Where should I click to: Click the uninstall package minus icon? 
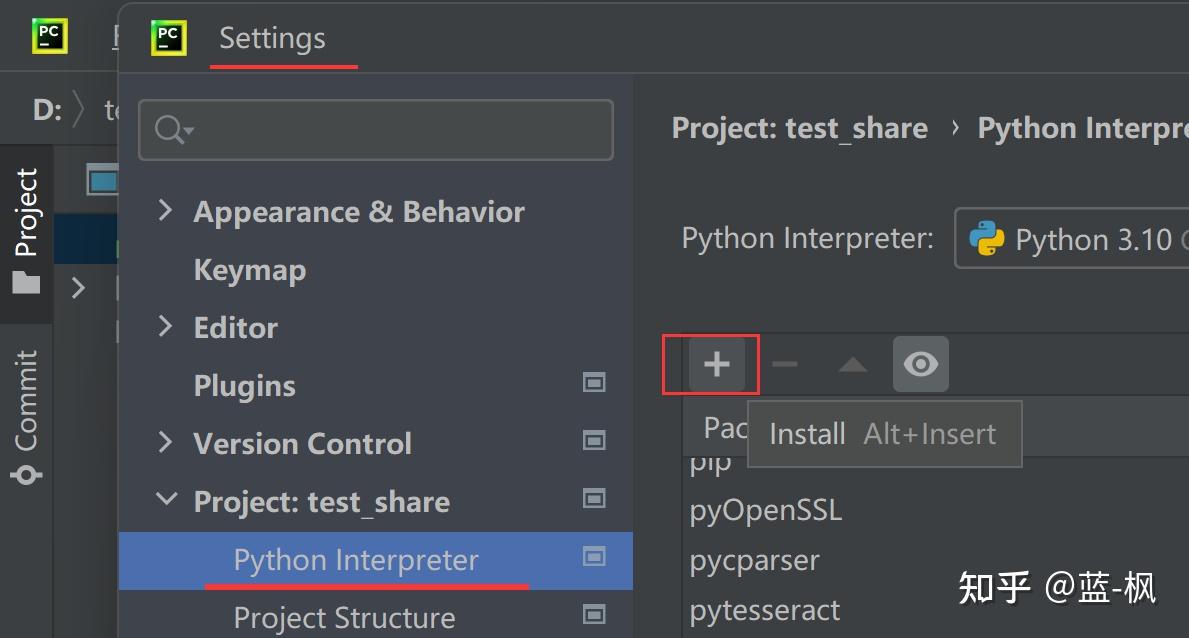point(784,364)
